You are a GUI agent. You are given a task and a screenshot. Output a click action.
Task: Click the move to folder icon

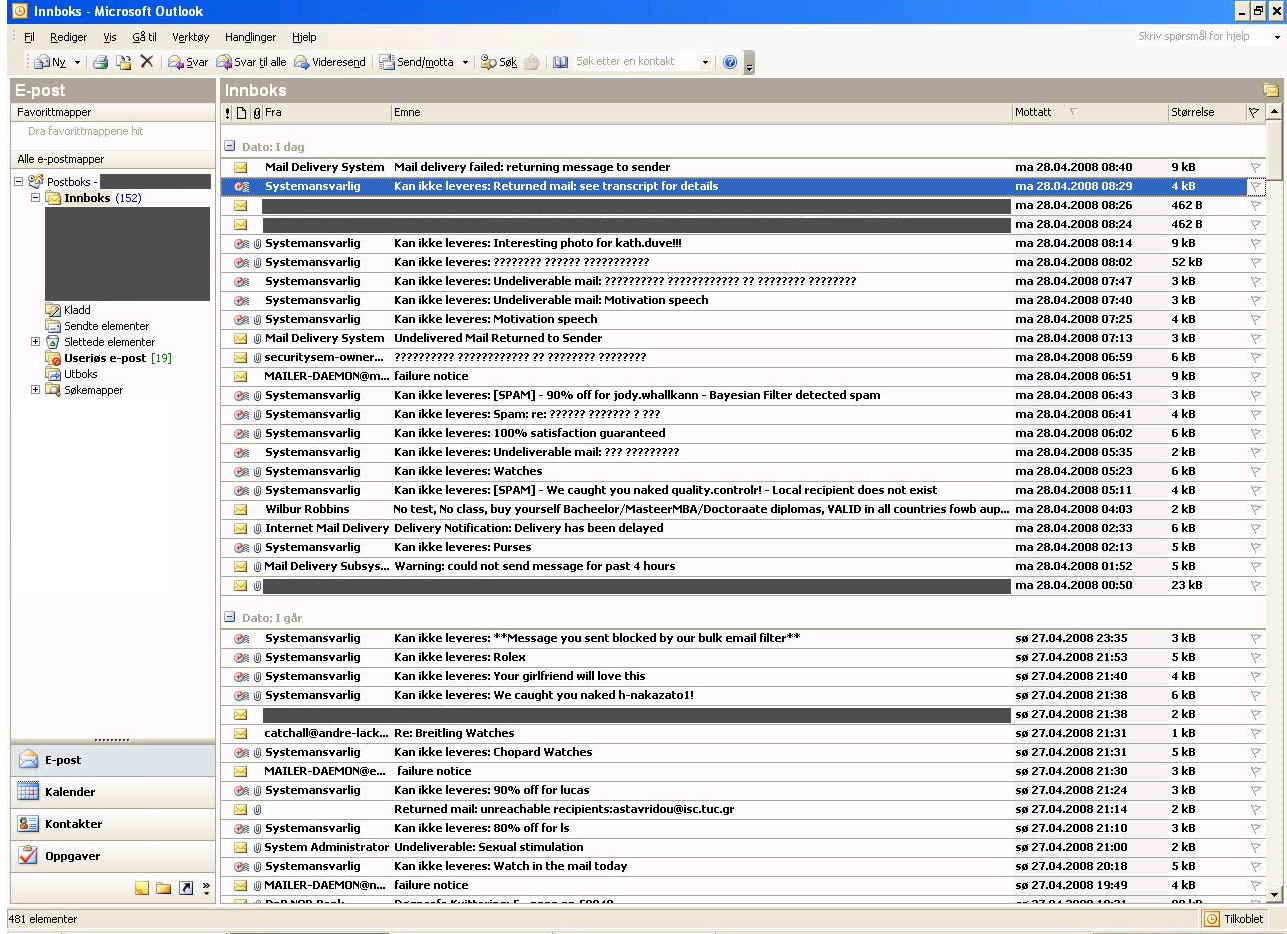click(x=124, y=62)
